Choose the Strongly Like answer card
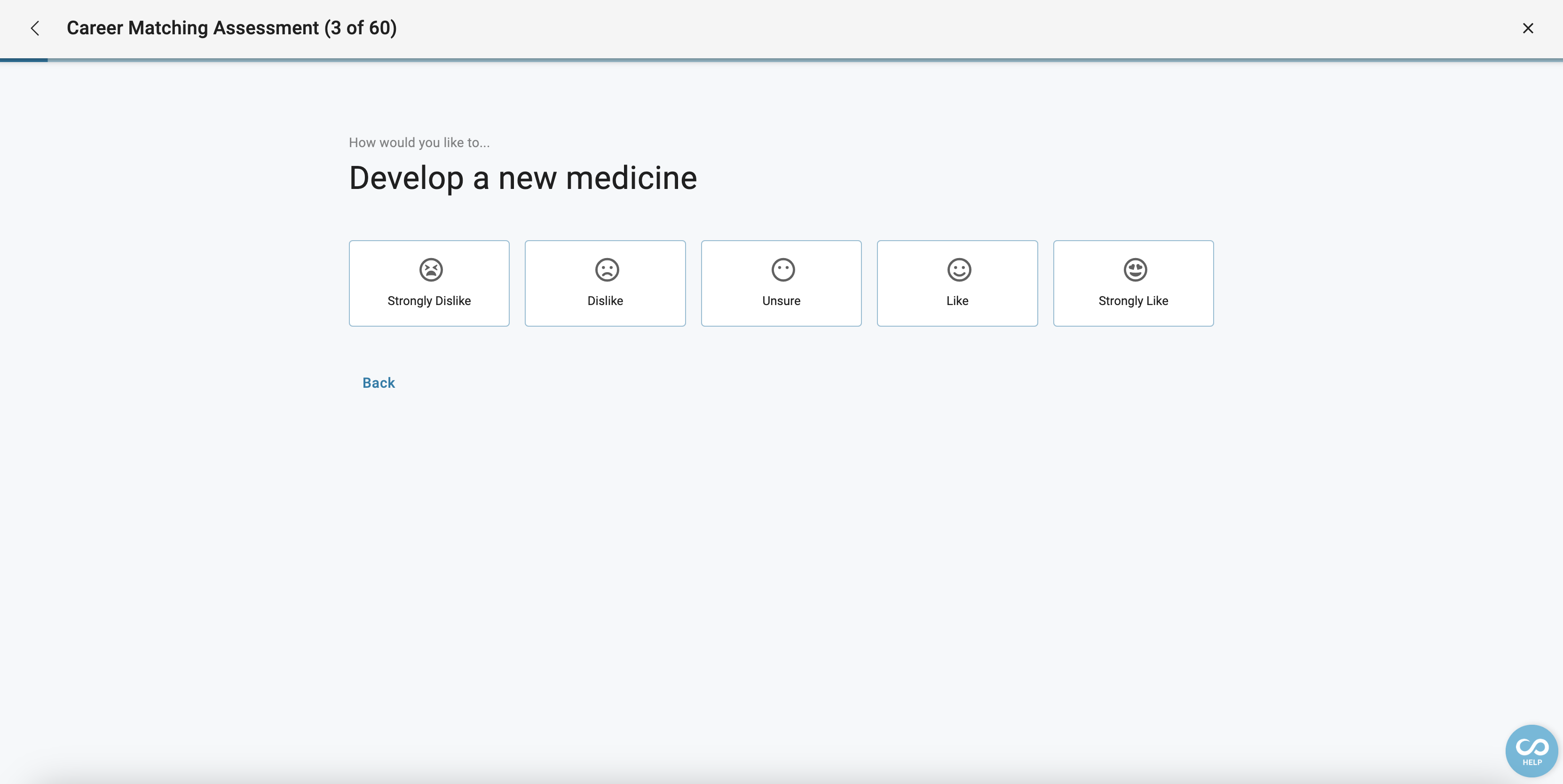This screenshot has height=784, width=1563. [x=1133, y=283]
